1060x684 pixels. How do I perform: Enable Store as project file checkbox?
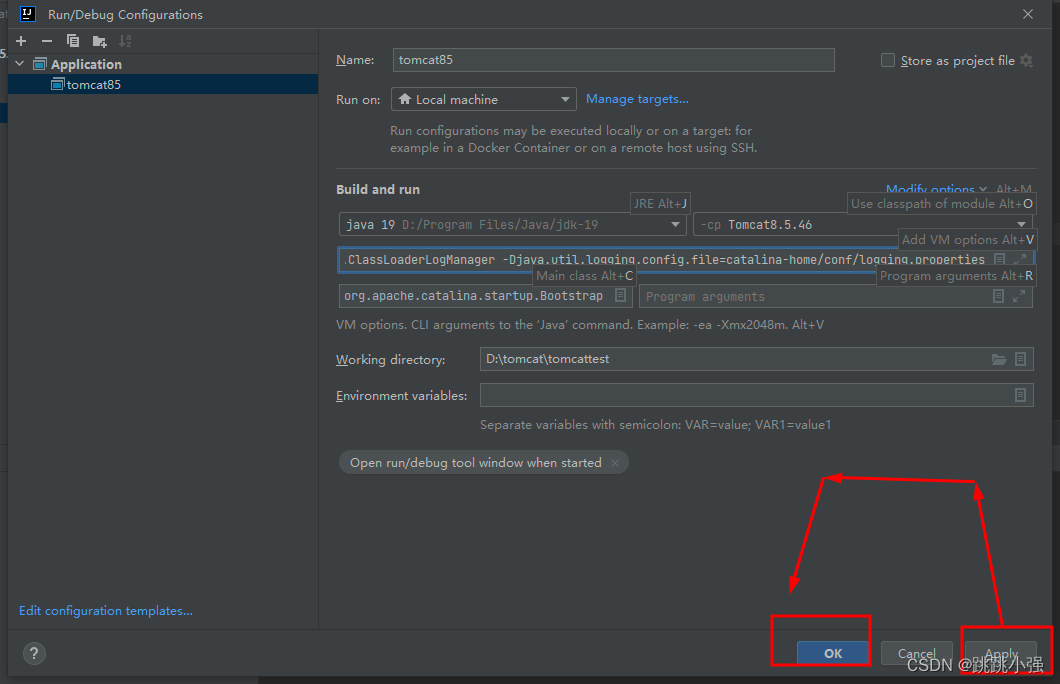coord(888,60)
